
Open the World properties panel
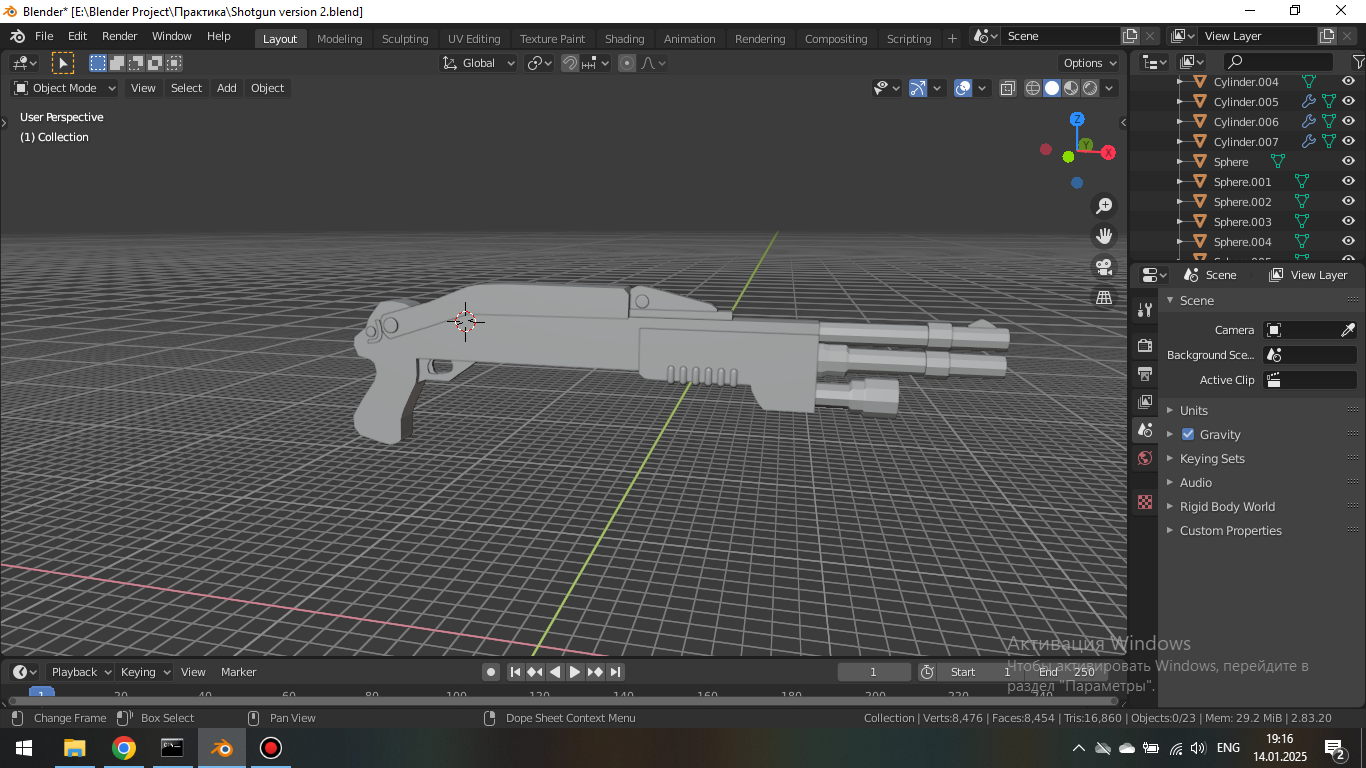click(x=1143, y=458)
